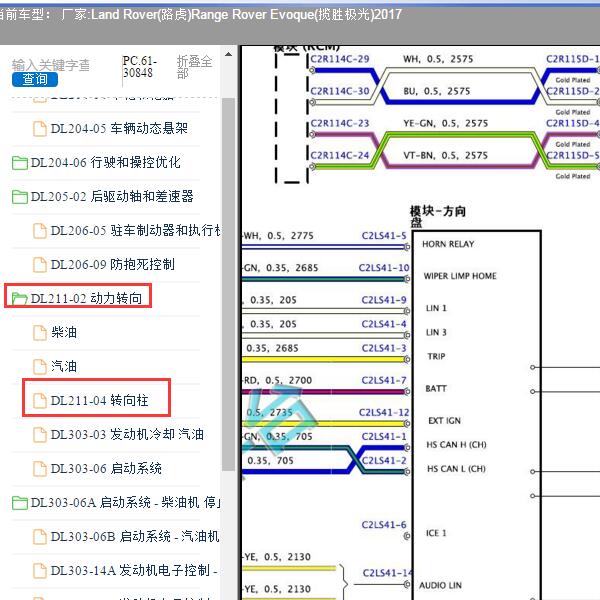Click the DL211-04 file icon
The width and height of the screenshot is (600, 600).
[40, 401]
